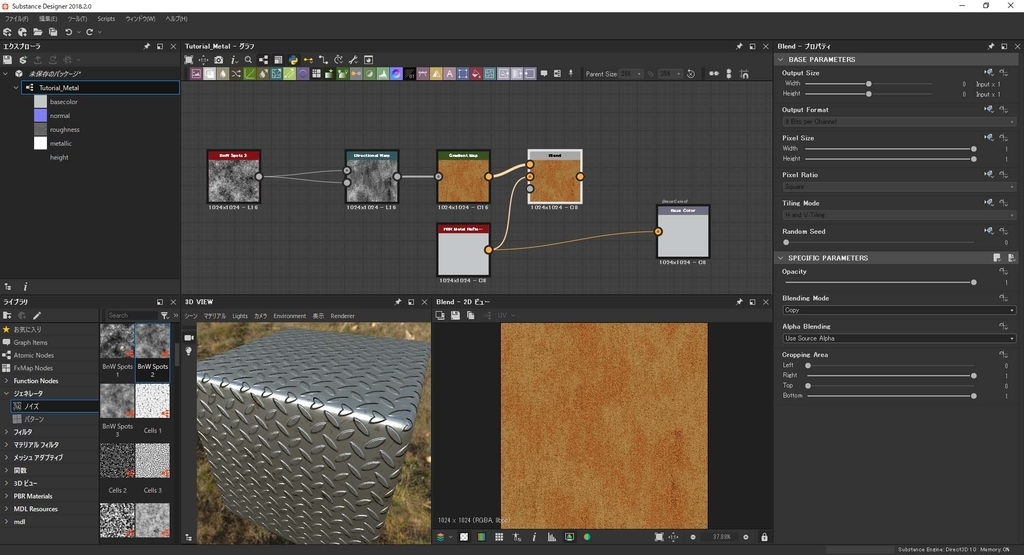Screen dimensions: 1024x555
Task: Click the light bulb icon in 3D View
Action: (189, 352)
